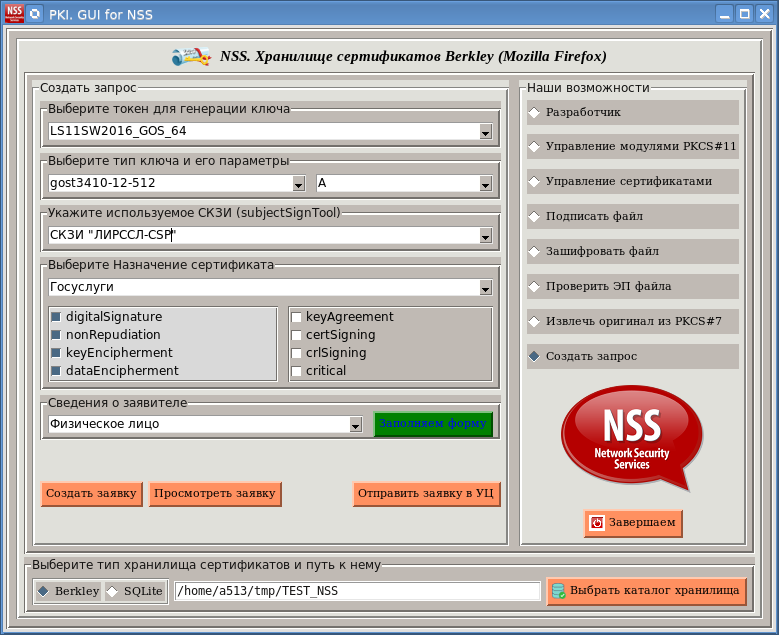This screenshot has height=635, width=779.
Task: Click the power icon on the Завершаем button
Action: (x=597, y=523)
